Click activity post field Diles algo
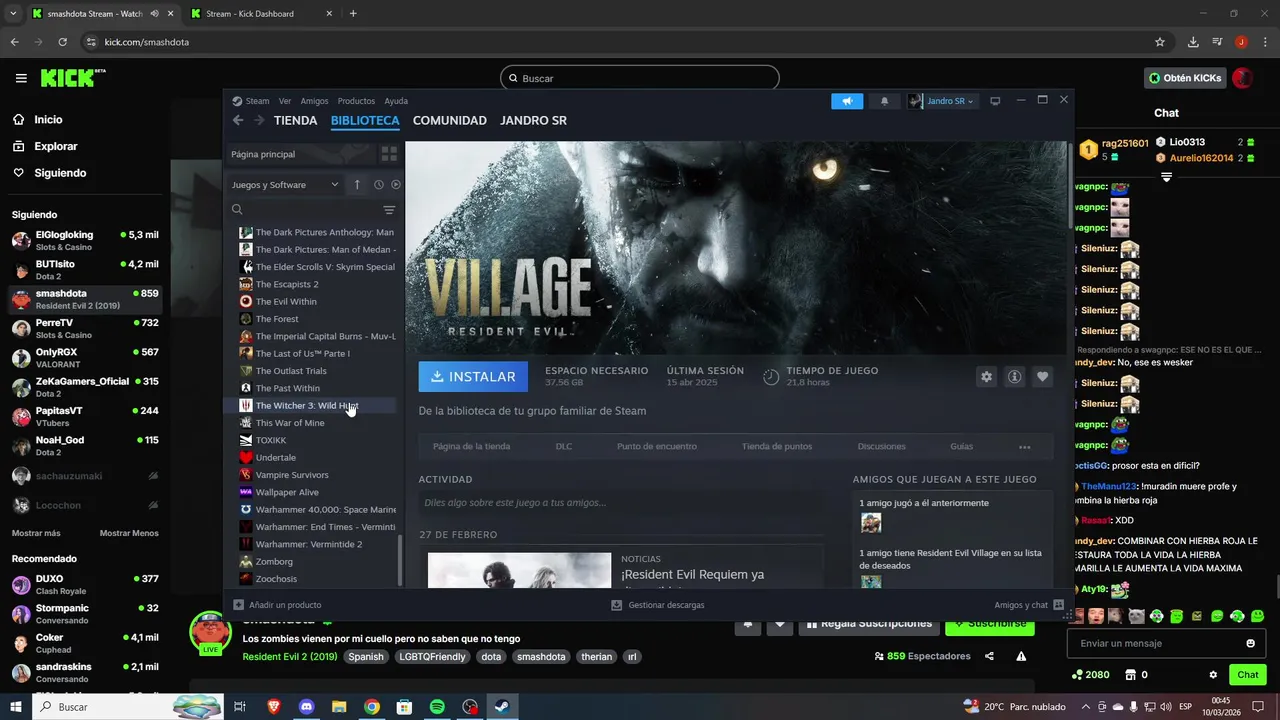 point(621,503)
